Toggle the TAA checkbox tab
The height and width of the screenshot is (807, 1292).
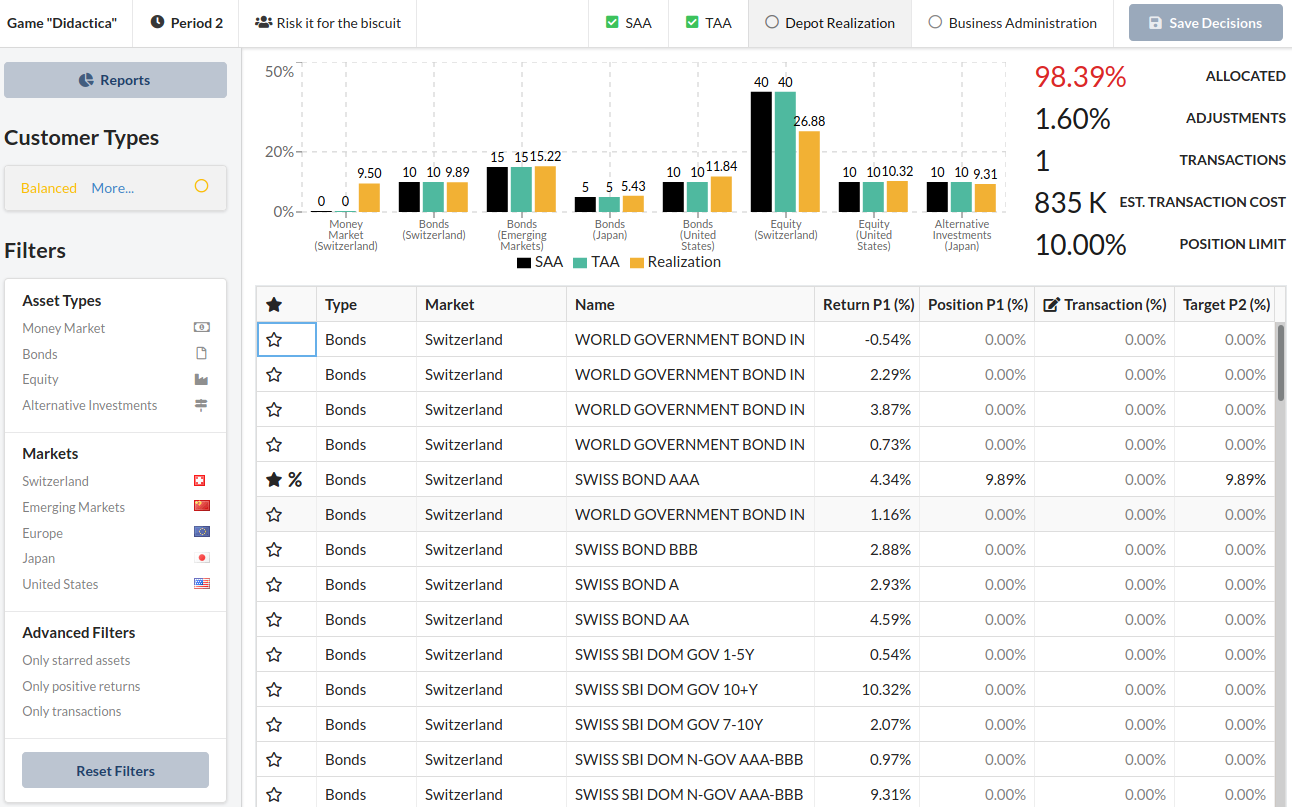point(708,23)
